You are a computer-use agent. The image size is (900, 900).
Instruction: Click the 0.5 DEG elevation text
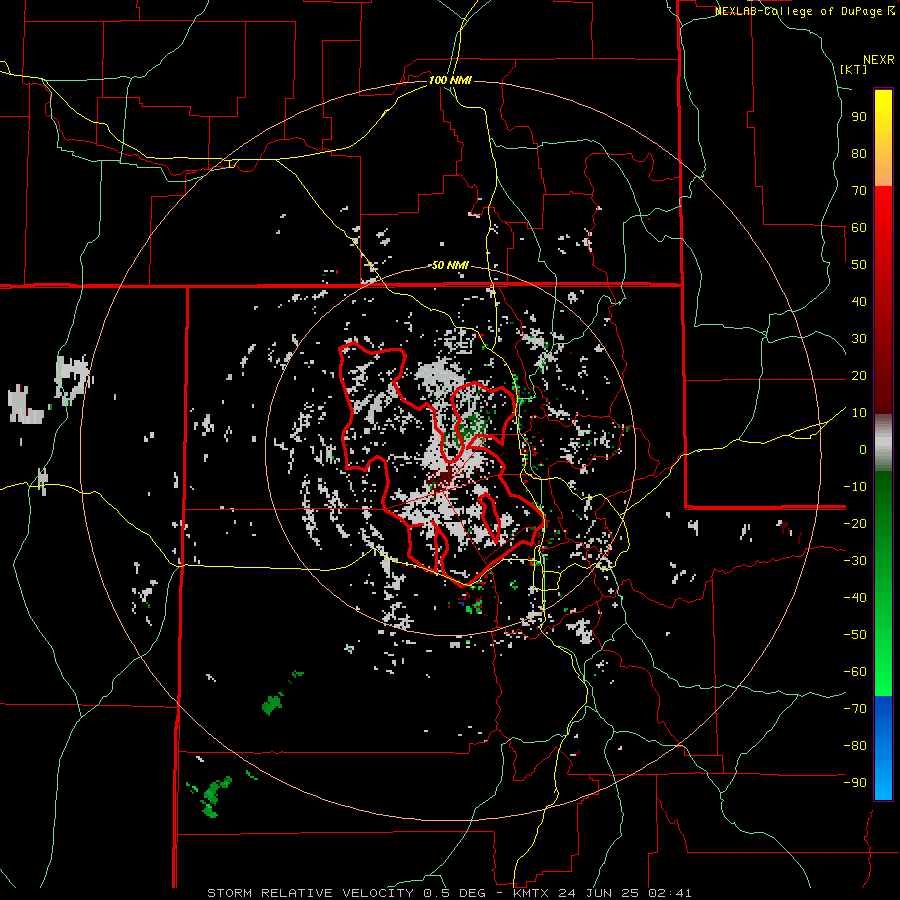click(x=455, y=893)
